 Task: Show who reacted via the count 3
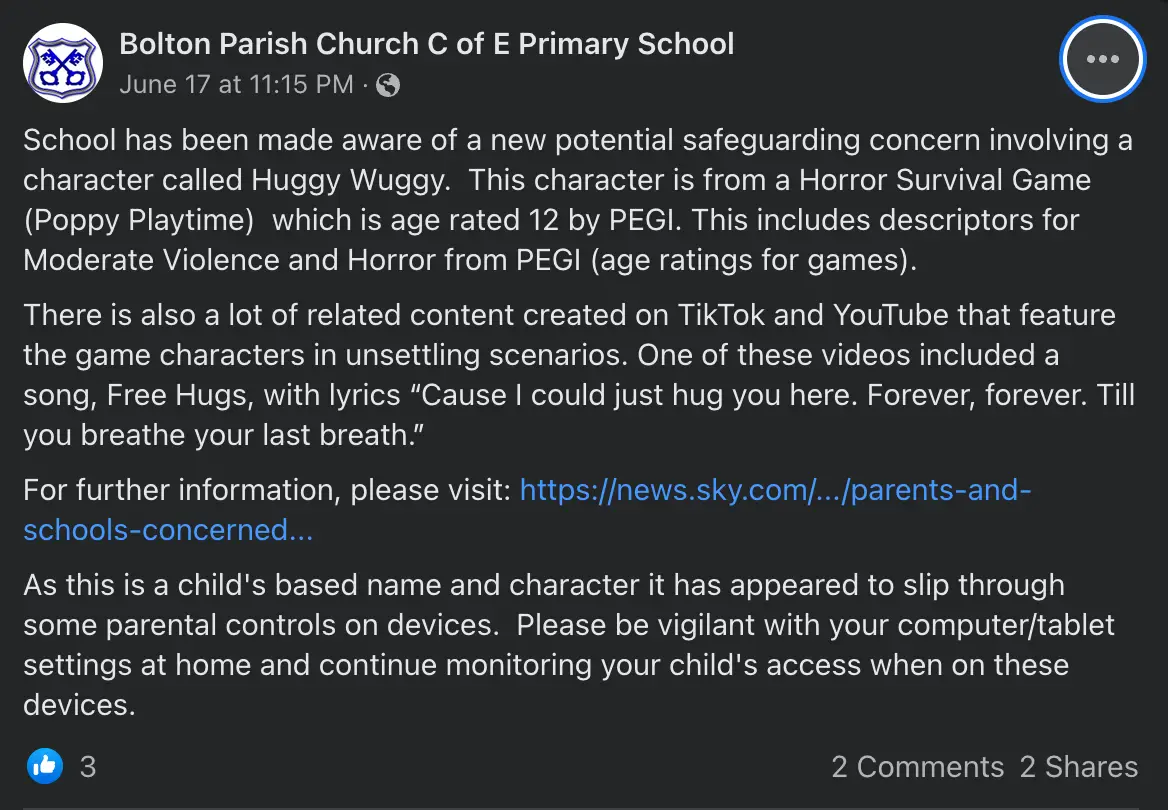tap(88, 767)
